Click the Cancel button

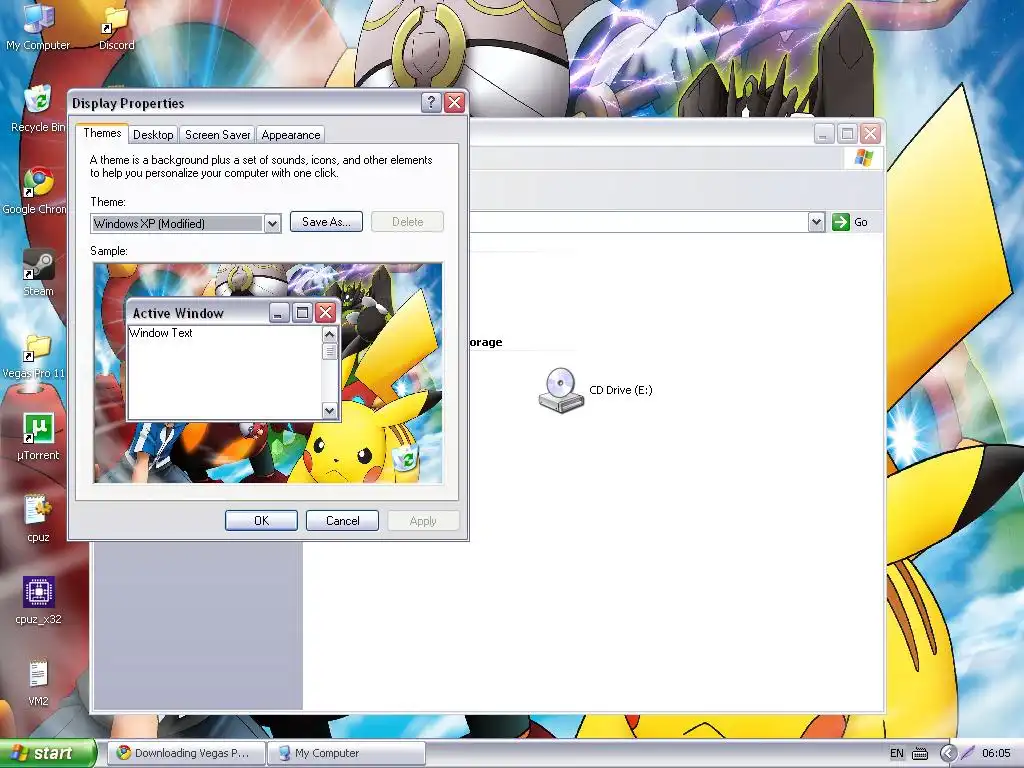point(342,520)
